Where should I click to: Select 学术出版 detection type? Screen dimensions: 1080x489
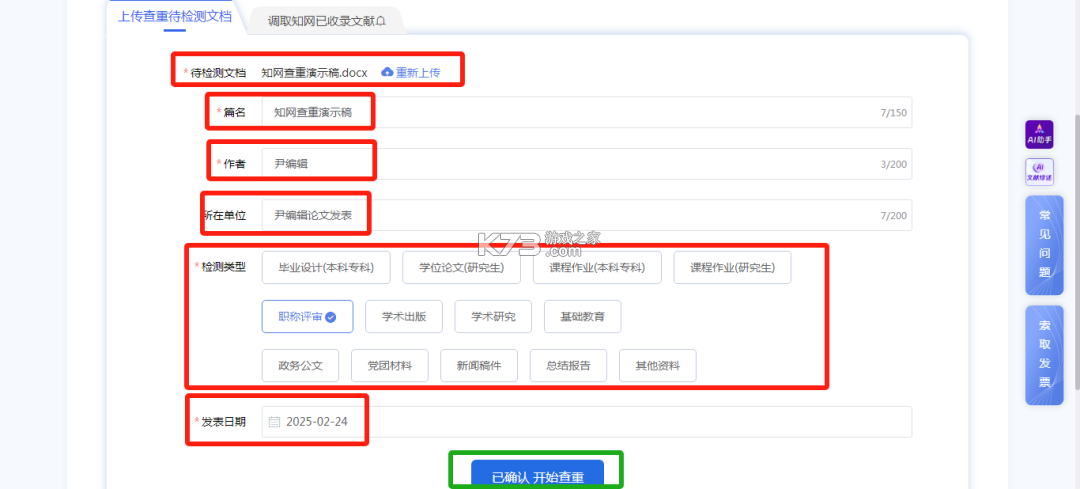tap(404, 317)
